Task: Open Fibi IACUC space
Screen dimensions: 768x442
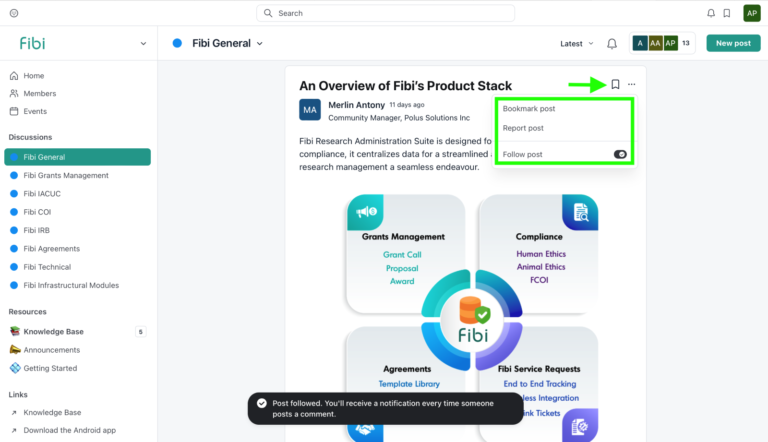Action: pos(77,194)
